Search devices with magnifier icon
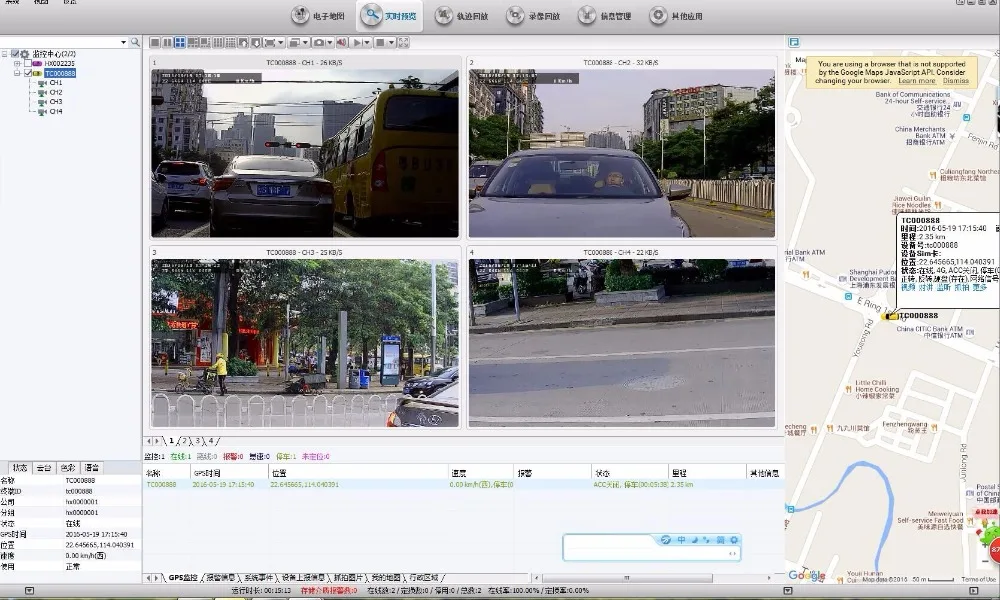The height and width of the screenshot is (600, 1000). point(135,42)
